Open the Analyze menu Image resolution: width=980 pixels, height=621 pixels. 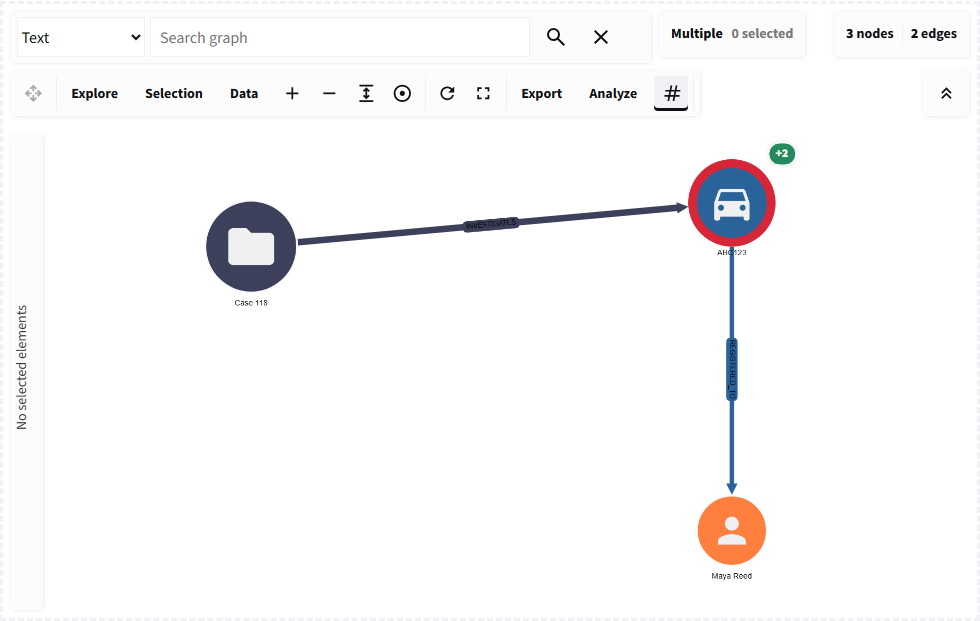point(612,94)
